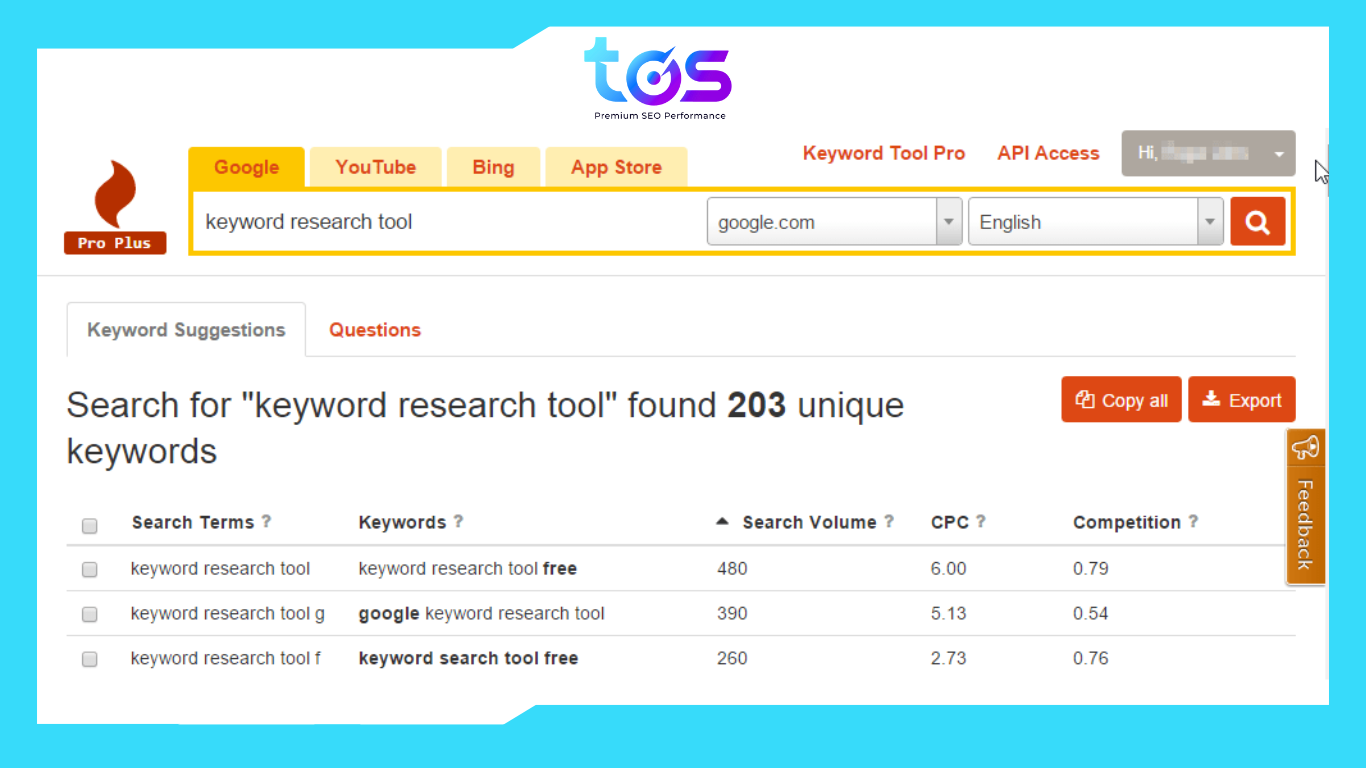Viewport: 1366px width, 768px height.
Task: Check the keyword research tool free row
Action: [x=89, y=569]
